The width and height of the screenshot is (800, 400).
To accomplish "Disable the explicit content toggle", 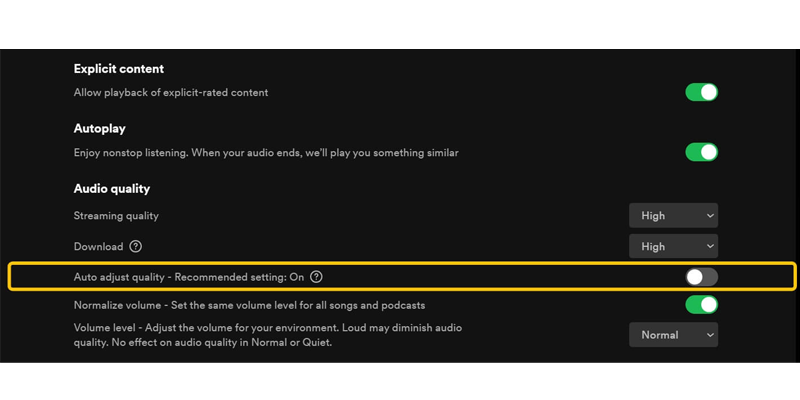I will tap(701, 92).
